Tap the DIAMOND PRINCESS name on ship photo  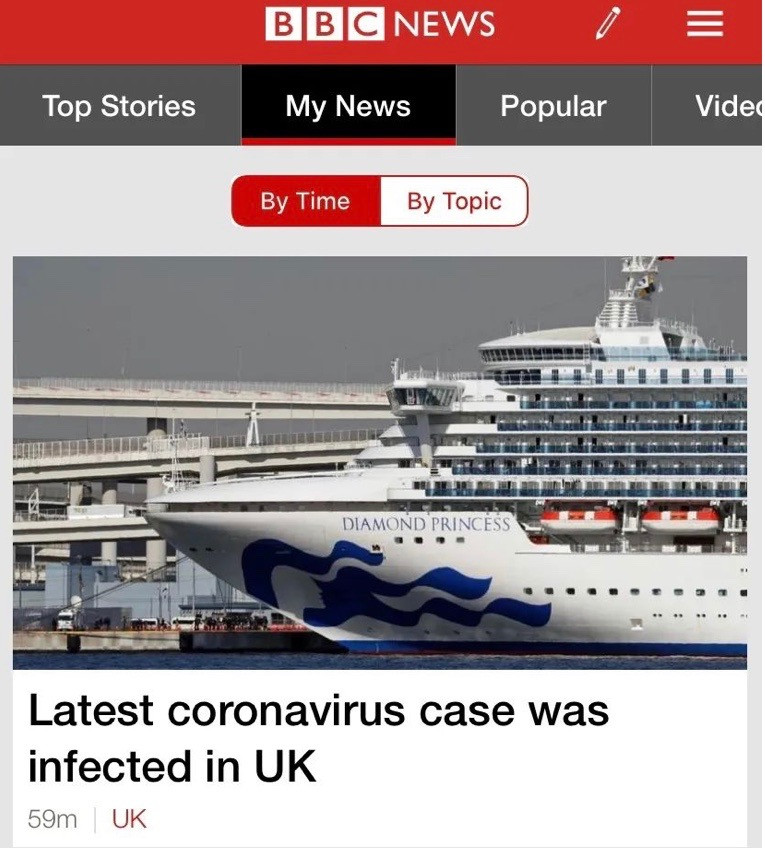click(x=426, y=524)
